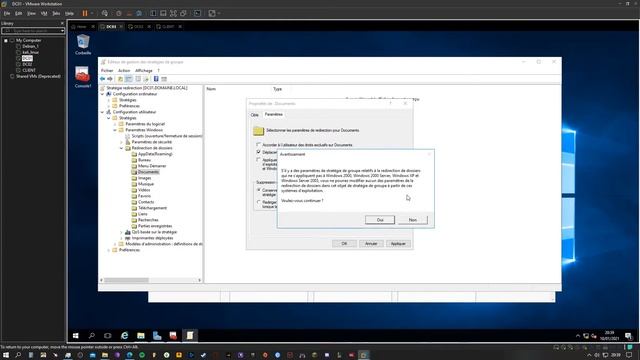Collapse the Configuration ordinateur node
The image size is (640, 360).
tap(102, 94)
